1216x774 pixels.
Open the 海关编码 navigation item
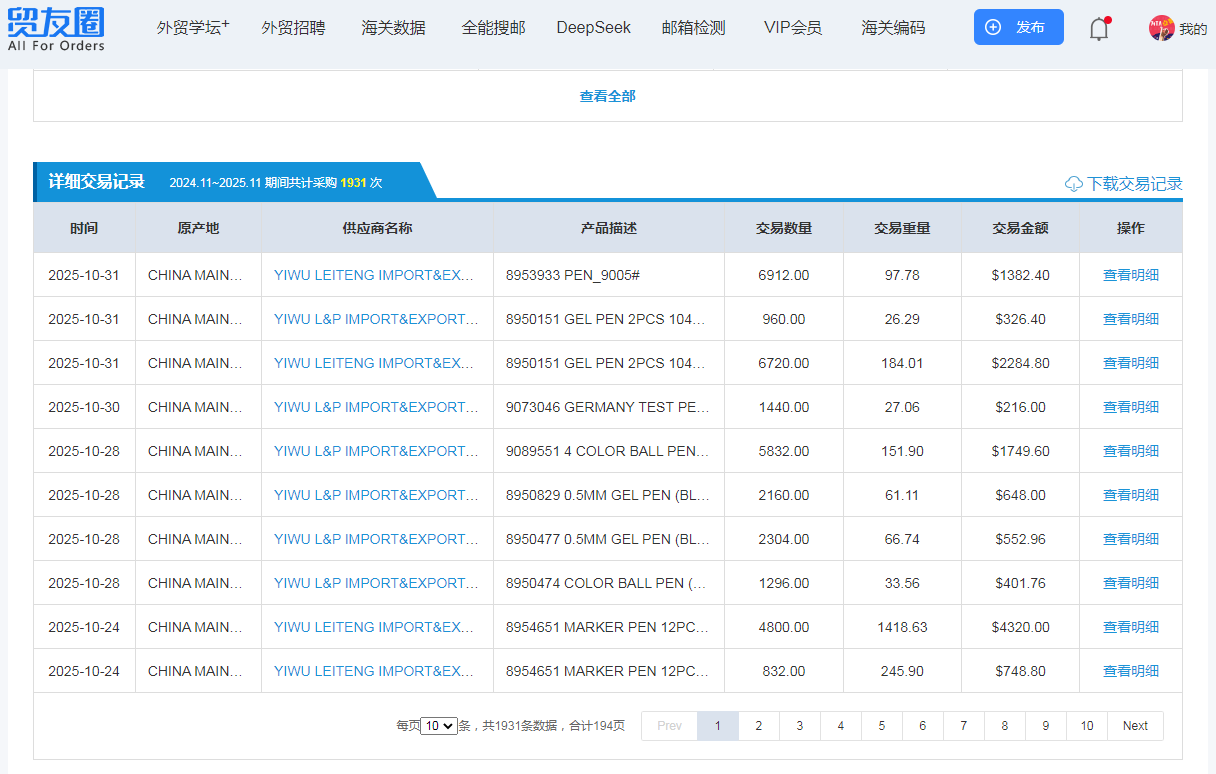[893, 28]
